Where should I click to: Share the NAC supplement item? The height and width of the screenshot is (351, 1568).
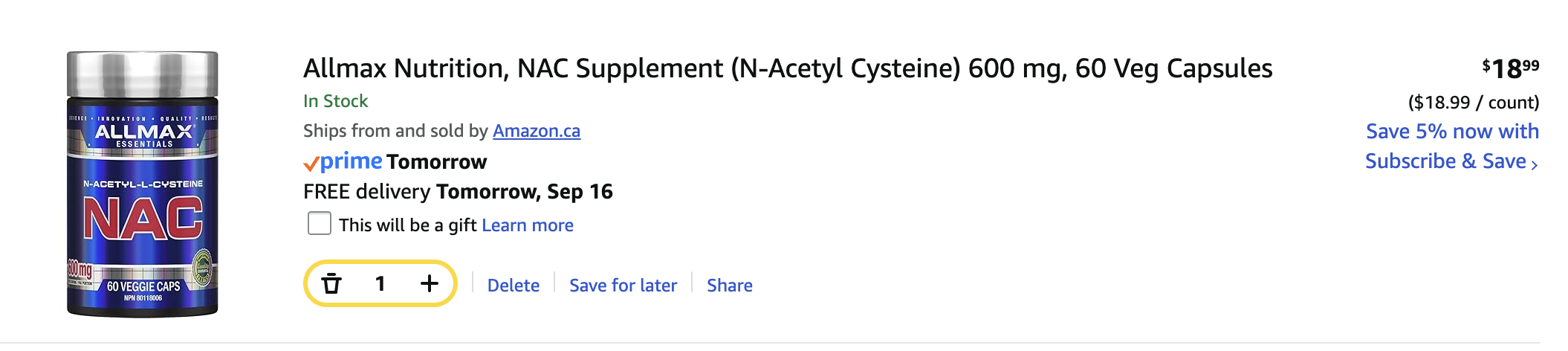729,286
